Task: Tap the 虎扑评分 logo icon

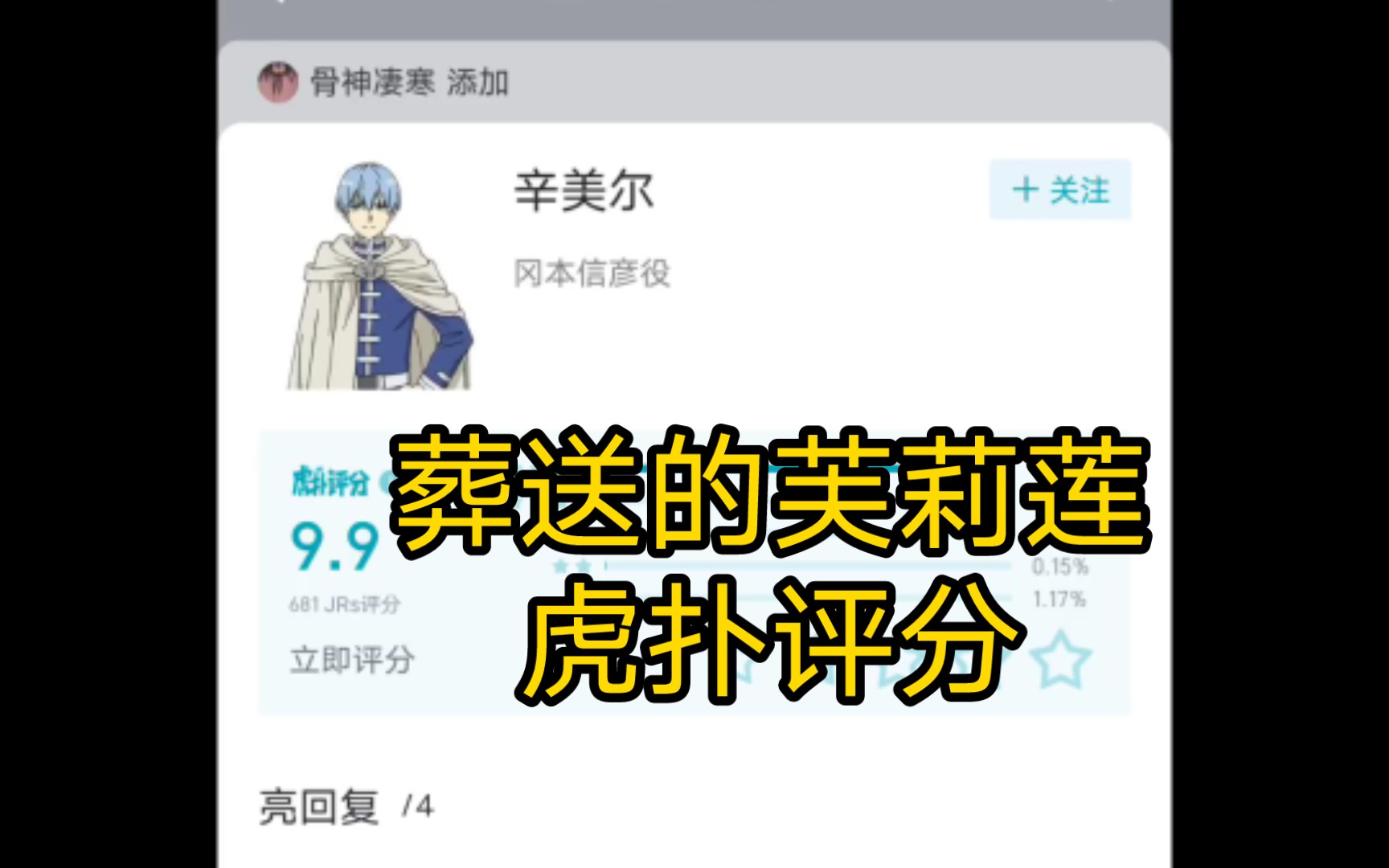Action: click(330, 482)
